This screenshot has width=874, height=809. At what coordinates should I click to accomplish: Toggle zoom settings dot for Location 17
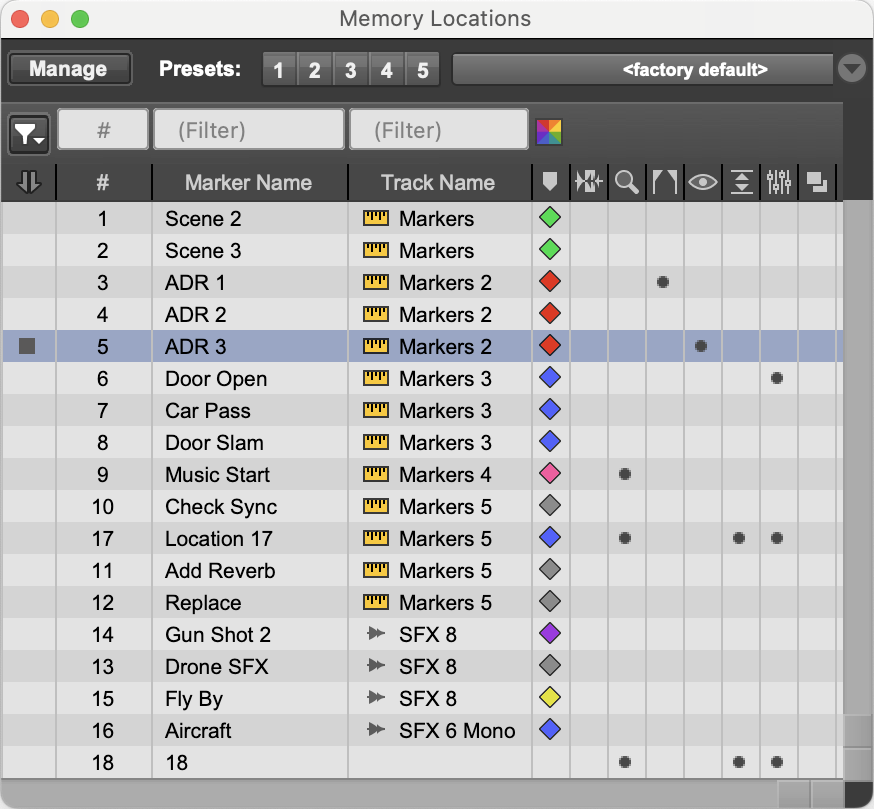(x=625, y=539)
